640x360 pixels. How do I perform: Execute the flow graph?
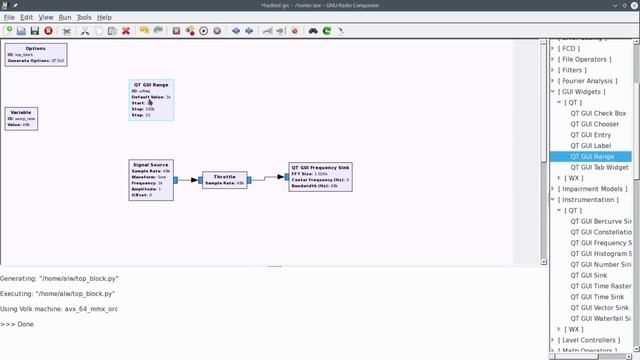pos(203,31)
